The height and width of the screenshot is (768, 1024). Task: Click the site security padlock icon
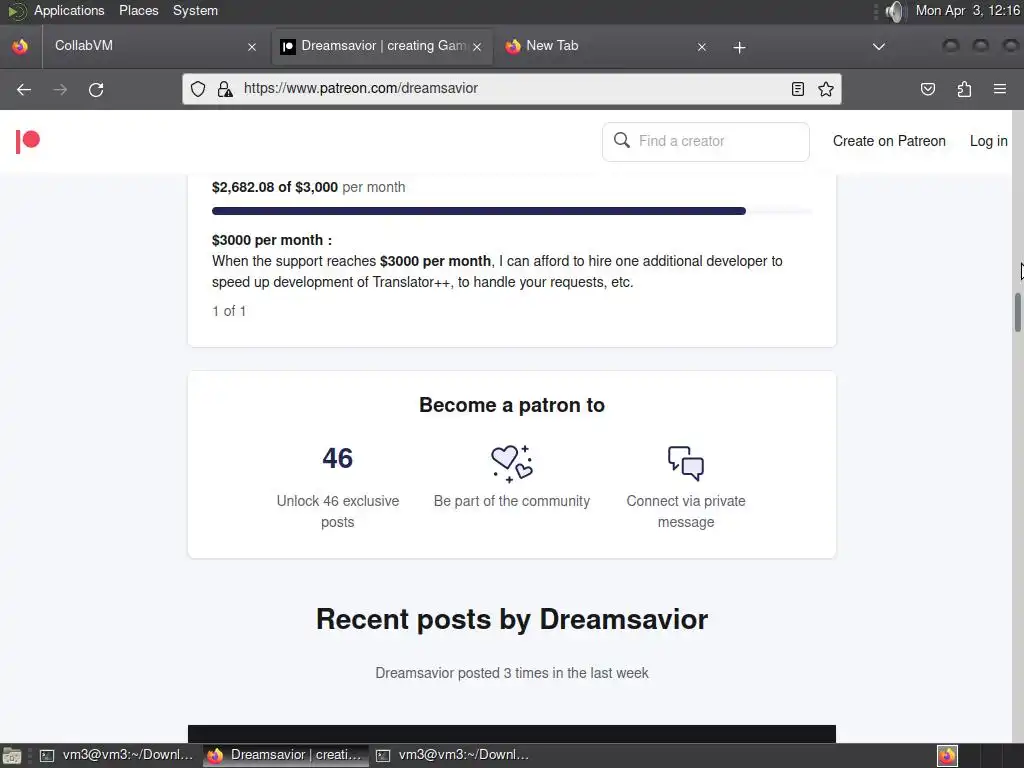[225, 89]
